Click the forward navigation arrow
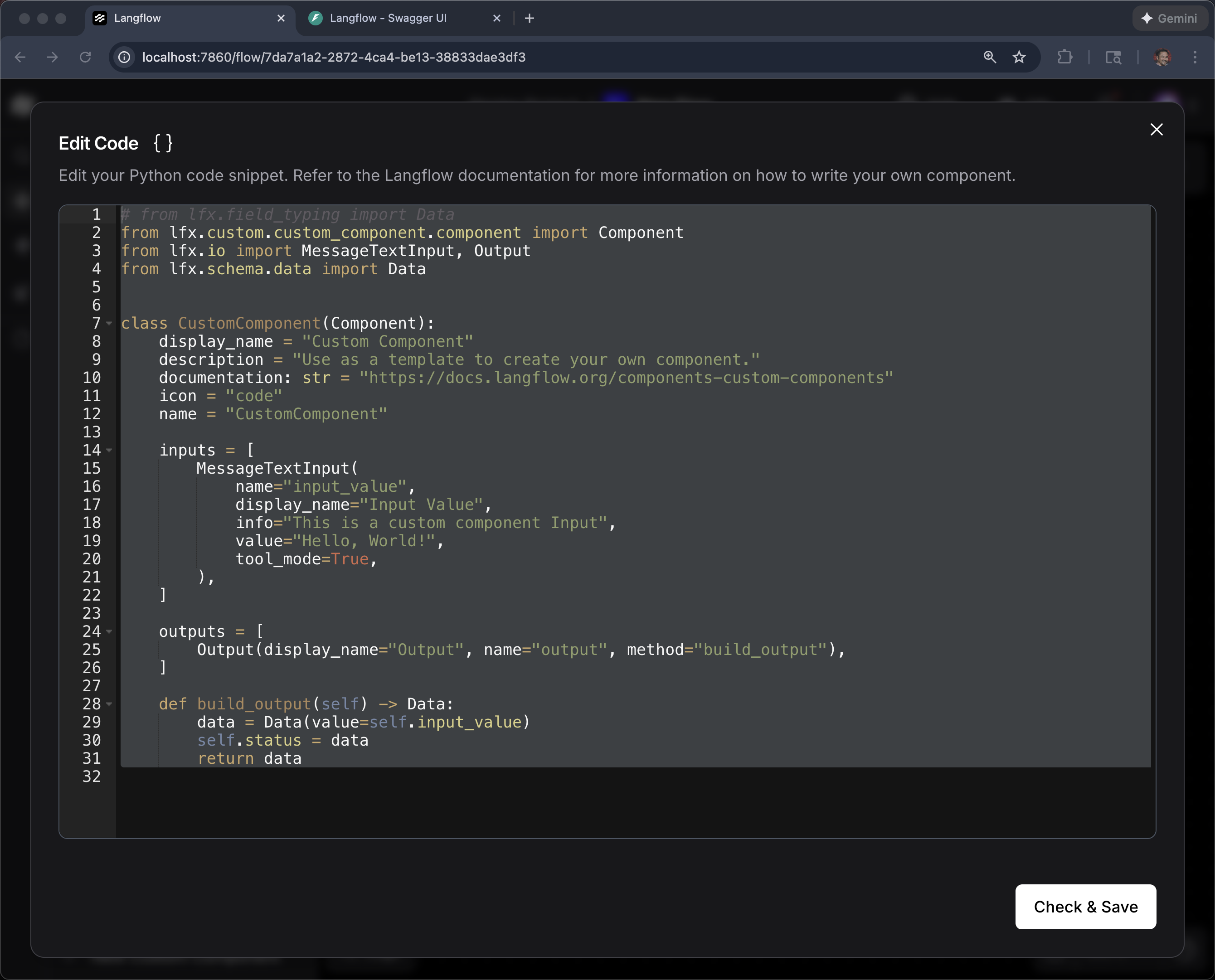The height and width of the screenshot is (980, 1215). (53, 57)
